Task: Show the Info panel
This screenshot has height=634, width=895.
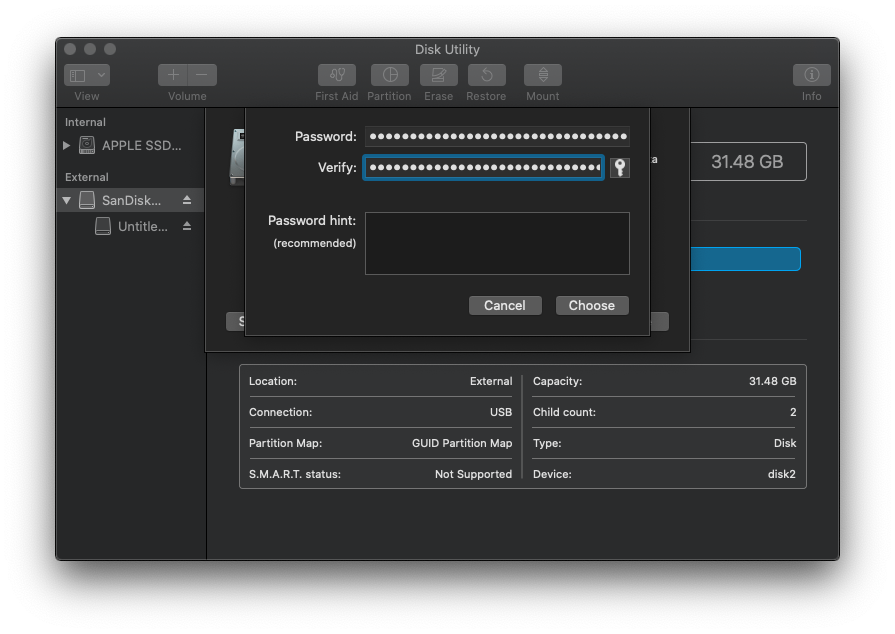Action: coord(811,74)
